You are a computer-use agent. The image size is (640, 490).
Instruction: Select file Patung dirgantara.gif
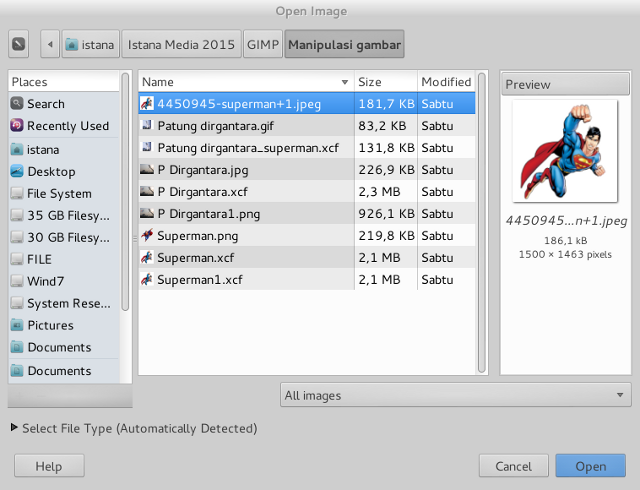307,126
